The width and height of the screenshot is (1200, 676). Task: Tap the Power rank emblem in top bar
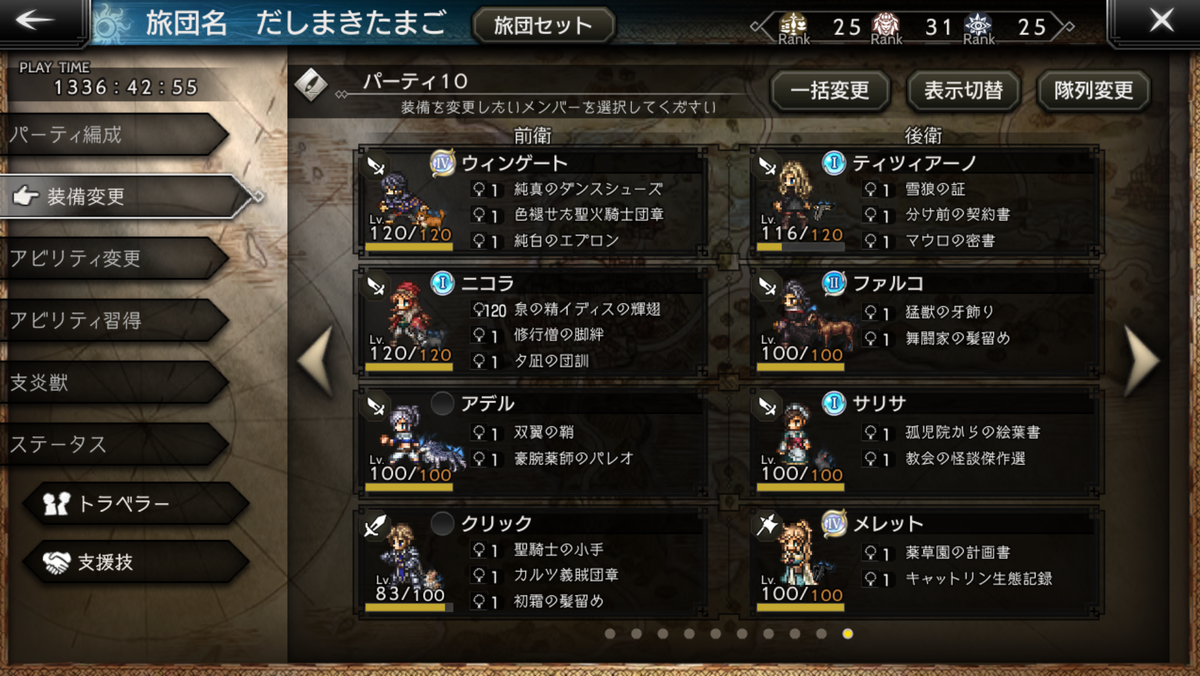coord(884,25)
